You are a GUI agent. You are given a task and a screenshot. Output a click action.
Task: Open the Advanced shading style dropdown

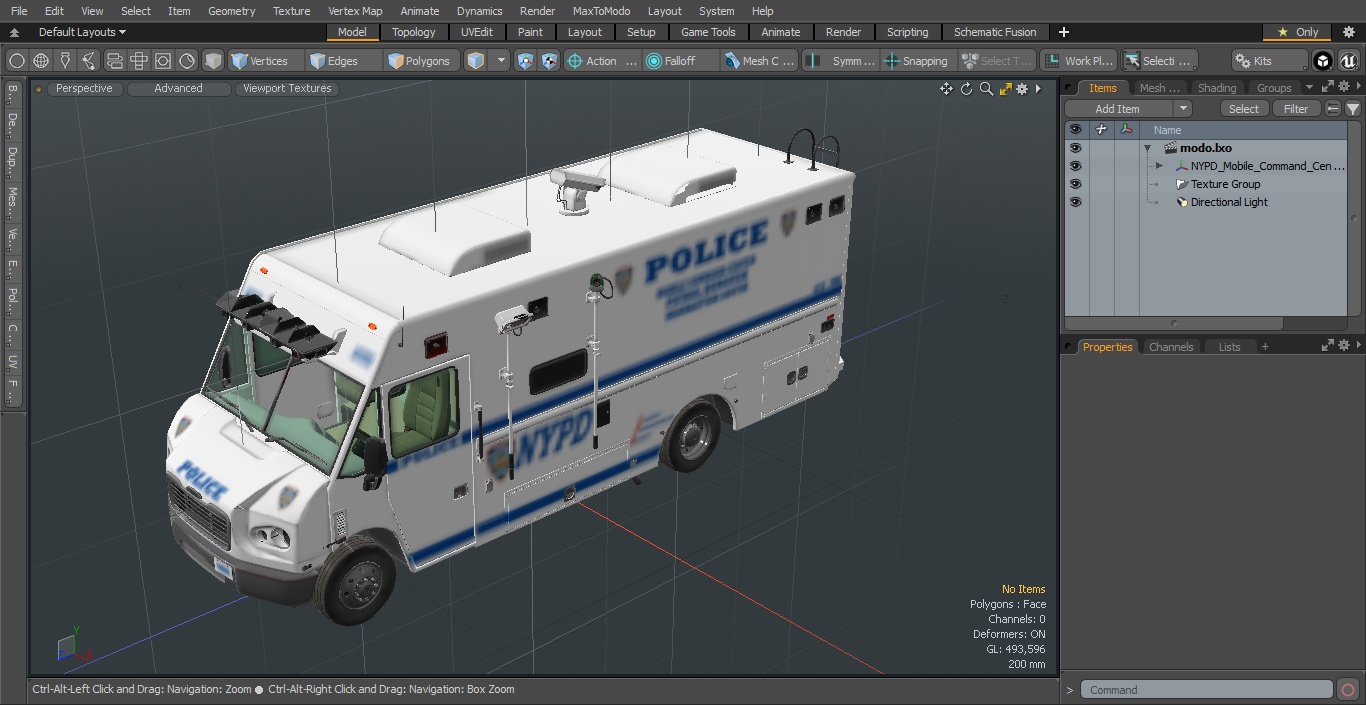click(178, 88)
